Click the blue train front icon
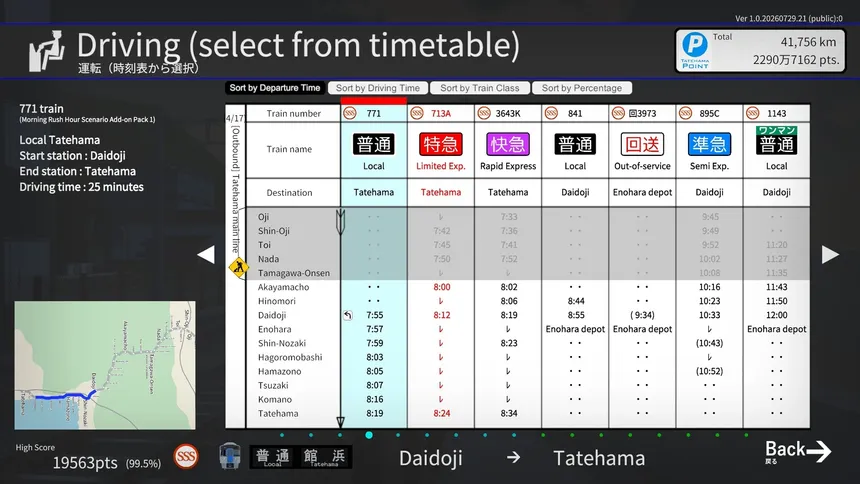The width and height of the screenshot is (860, 484). point(230,456)
